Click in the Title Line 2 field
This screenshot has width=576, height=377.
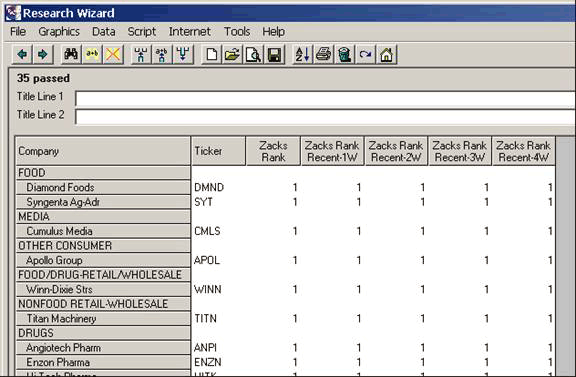click(325, 117)
